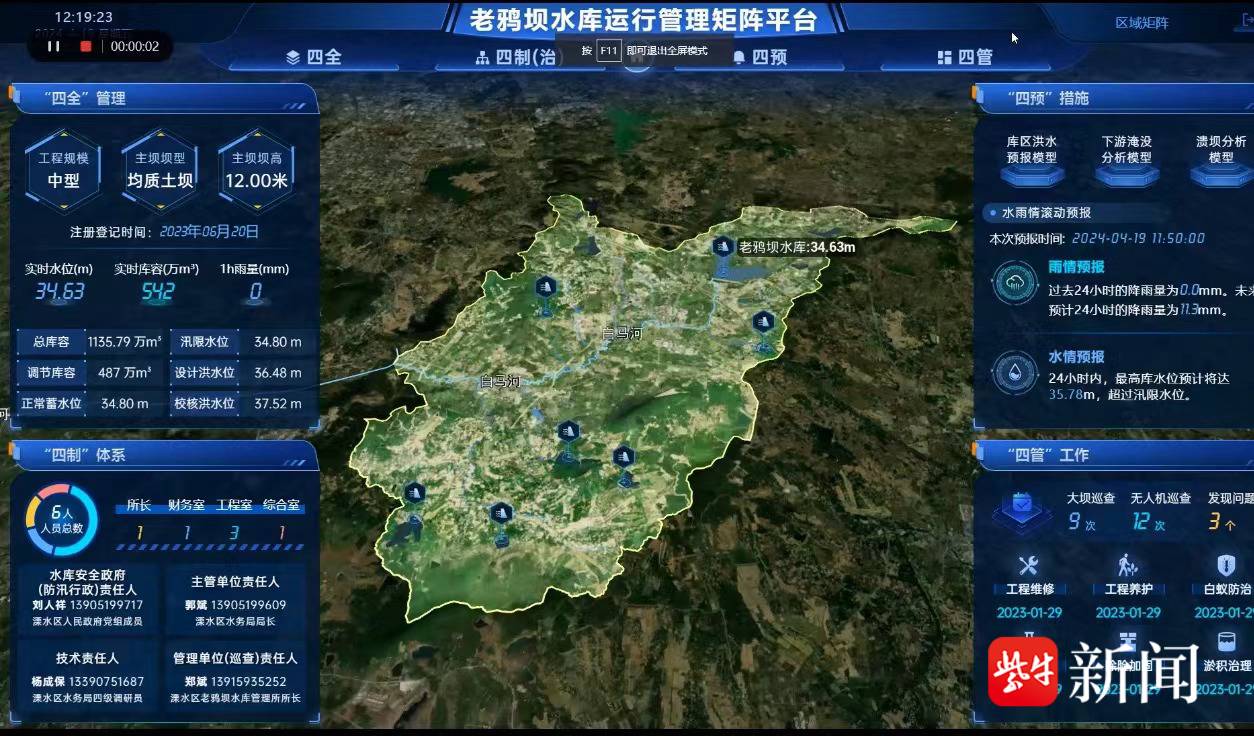Click the 水情预报 water drop icon
This screenshot has width=1254, height=736.
[1015, 372]
